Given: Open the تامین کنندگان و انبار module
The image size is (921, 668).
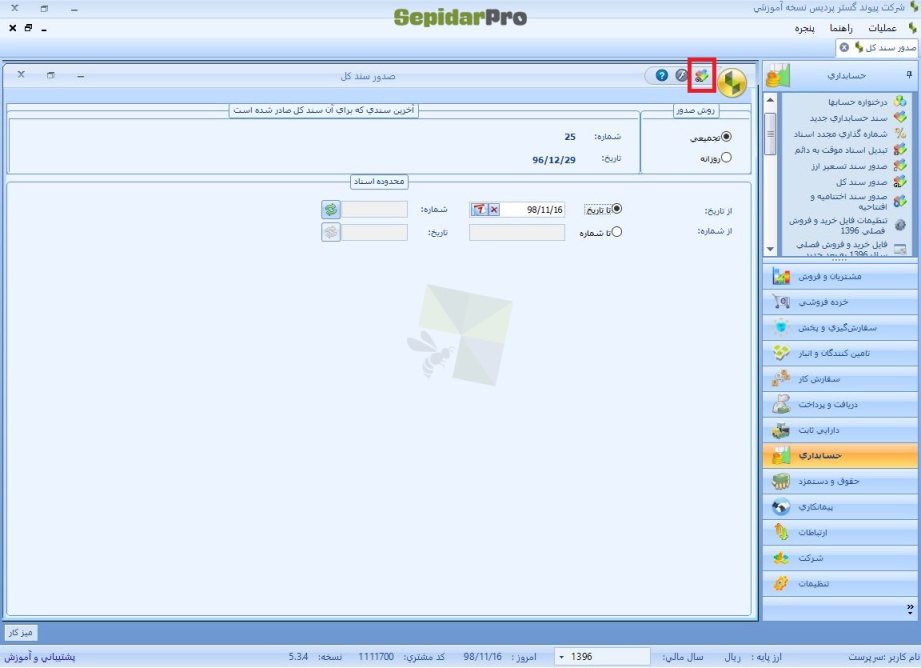Looking at the screenshot, I should tap(840, 353).
